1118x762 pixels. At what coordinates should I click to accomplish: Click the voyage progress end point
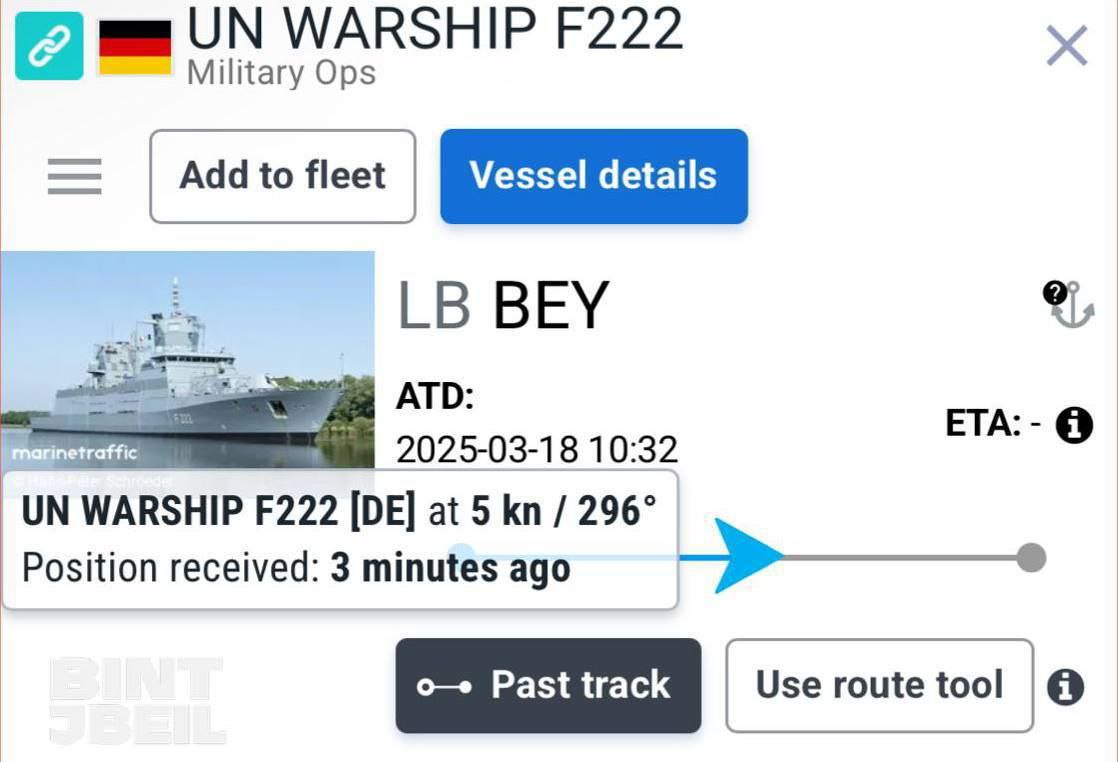1031,557
